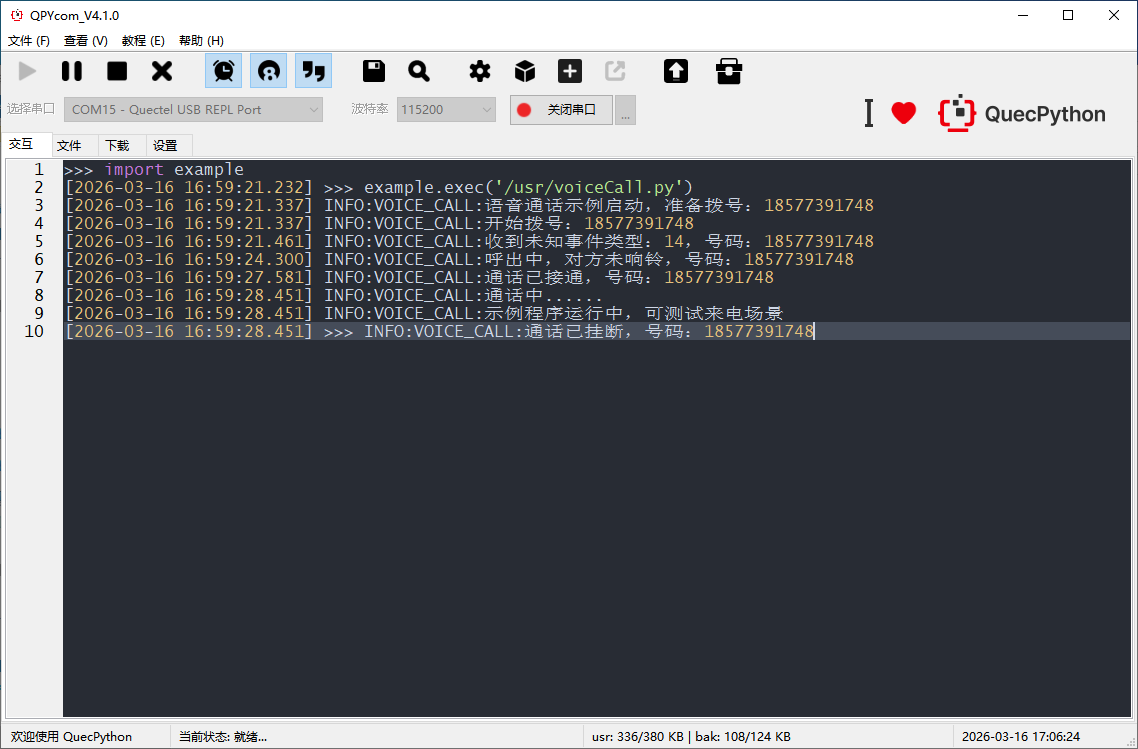Open settings via the gear icon

click(x=480, y=71)
